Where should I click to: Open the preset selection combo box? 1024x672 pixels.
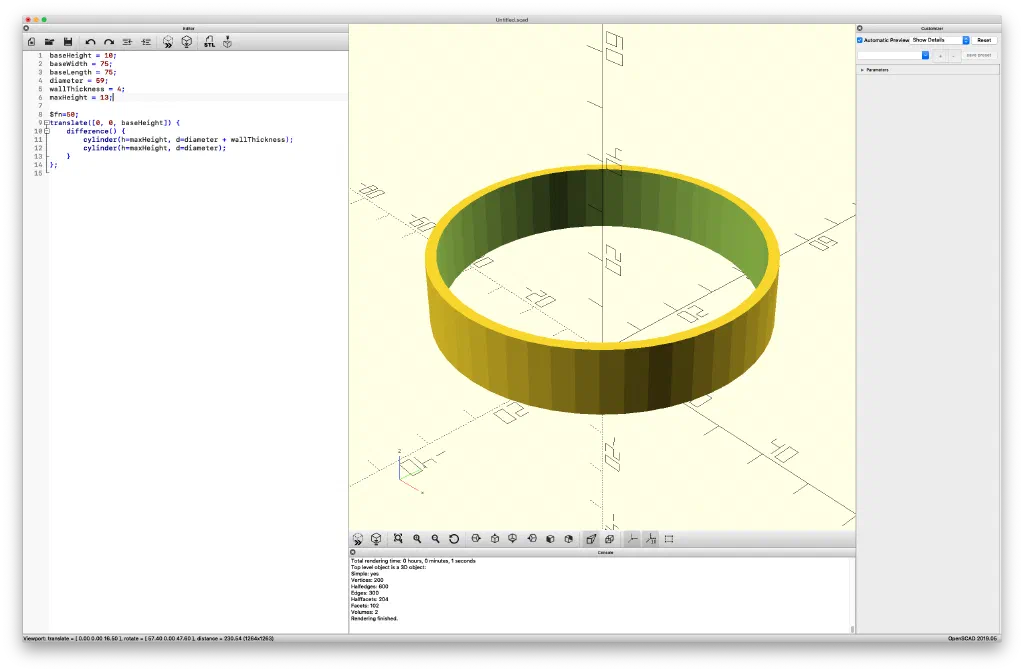893,56
